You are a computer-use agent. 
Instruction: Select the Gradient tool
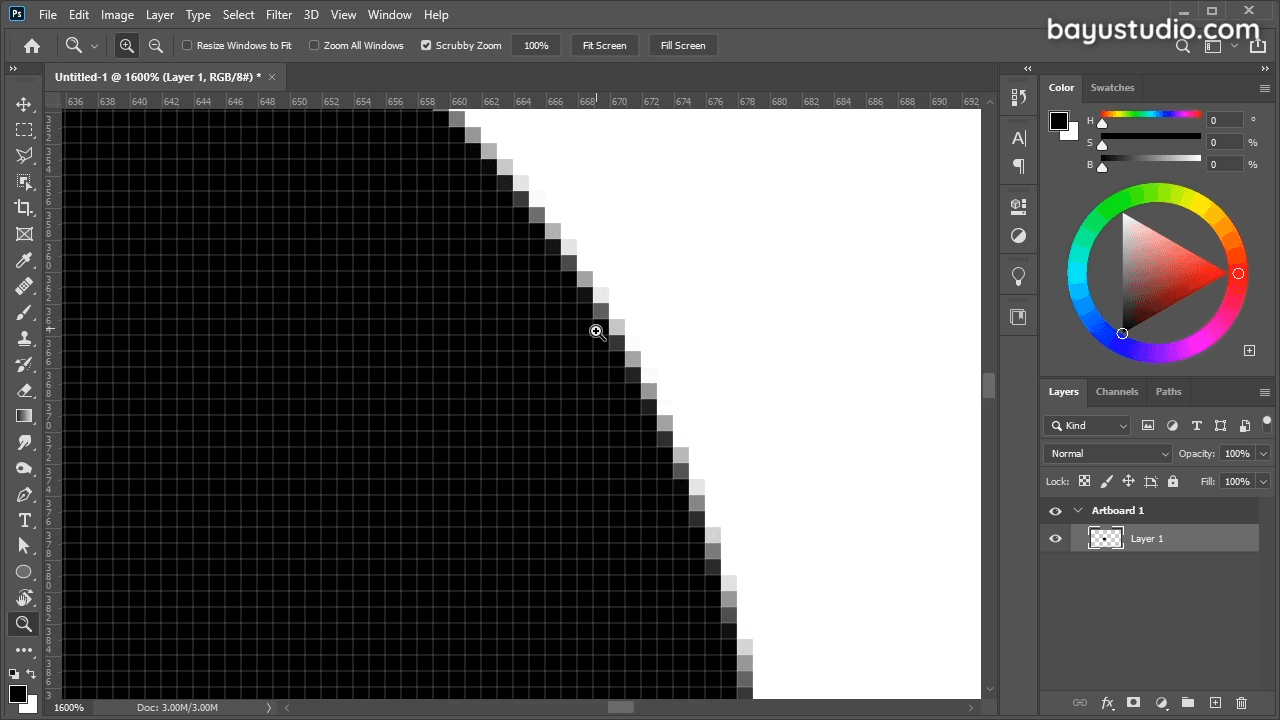click(x=24, y=416)
